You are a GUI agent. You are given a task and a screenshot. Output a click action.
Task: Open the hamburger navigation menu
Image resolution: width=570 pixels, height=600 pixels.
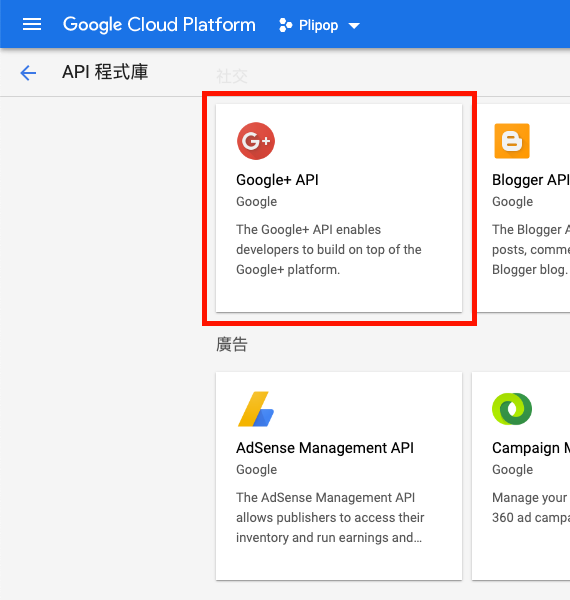coord(32,24)
